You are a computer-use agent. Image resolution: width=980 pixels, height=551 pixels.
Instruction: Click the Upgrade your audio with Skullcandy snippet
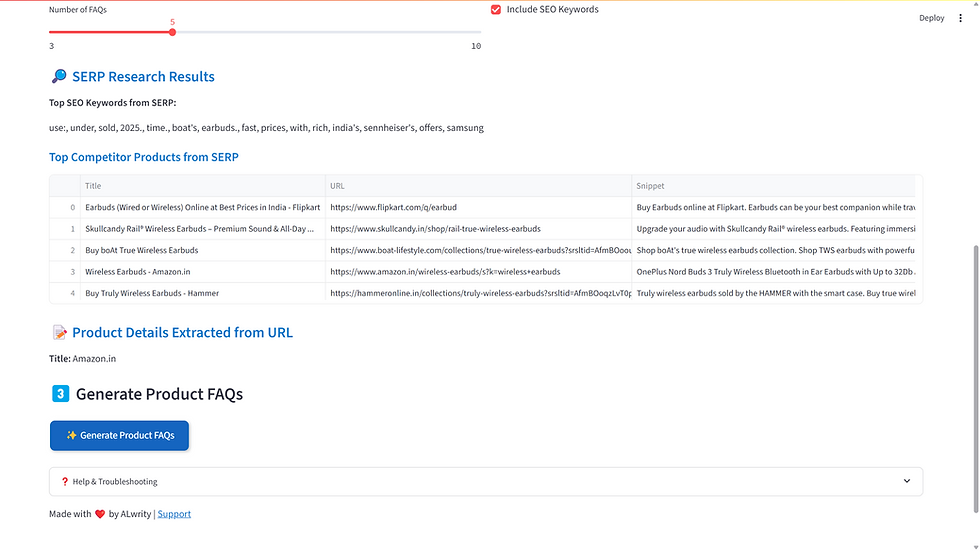773,229
